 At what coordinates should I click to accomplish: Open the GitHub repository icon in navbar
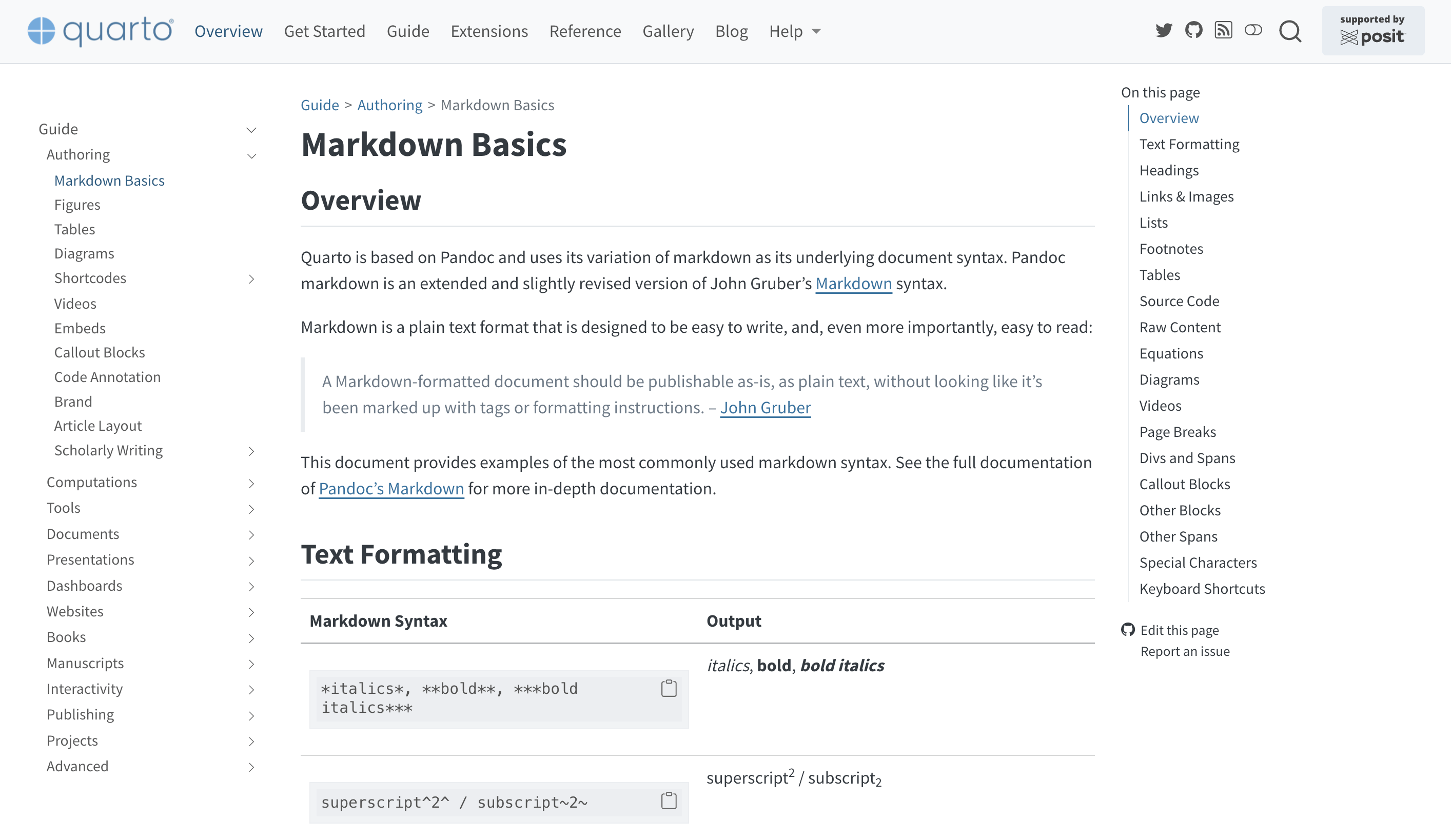click(1193, 30)
